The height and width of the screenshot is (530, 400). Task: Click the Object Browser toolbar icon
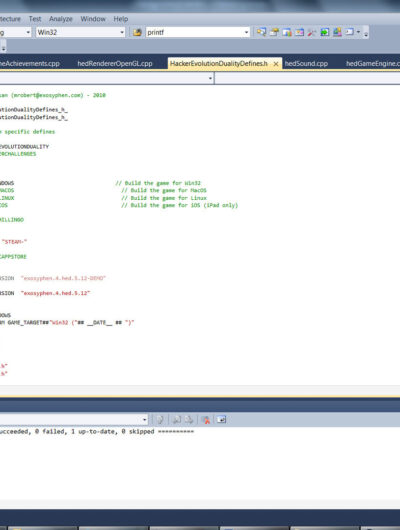tap(287, 32)
